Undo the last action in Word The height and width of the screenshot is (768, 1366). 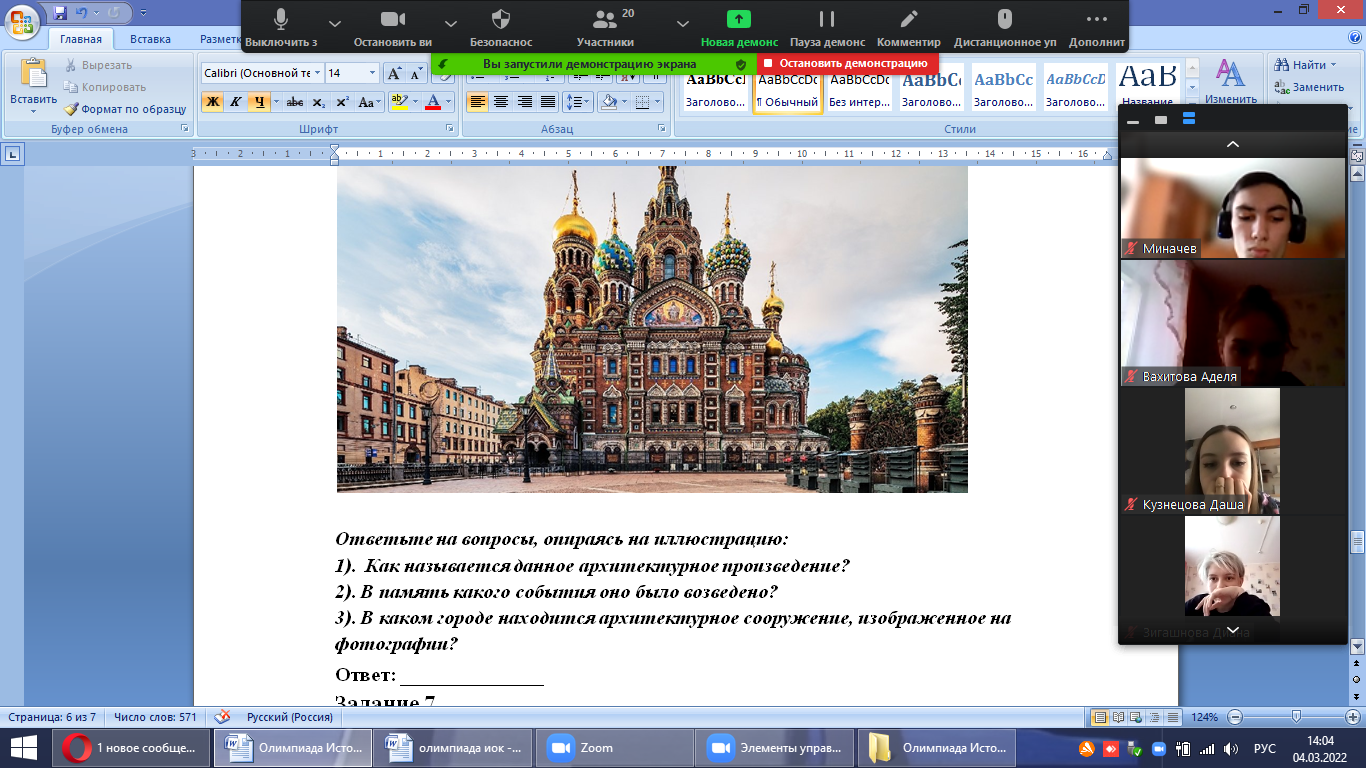click(82, 13)
